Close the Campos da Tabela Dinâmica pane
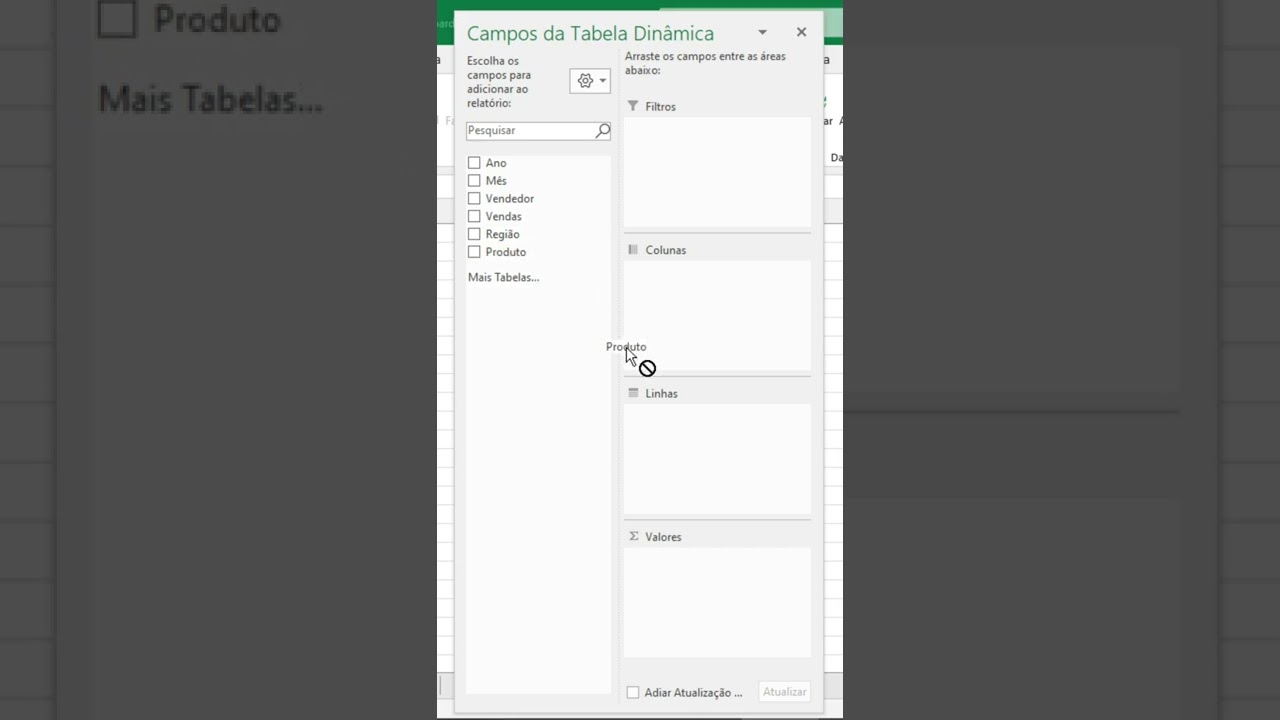Screen dimensions: 1280x720 (801, 32)
